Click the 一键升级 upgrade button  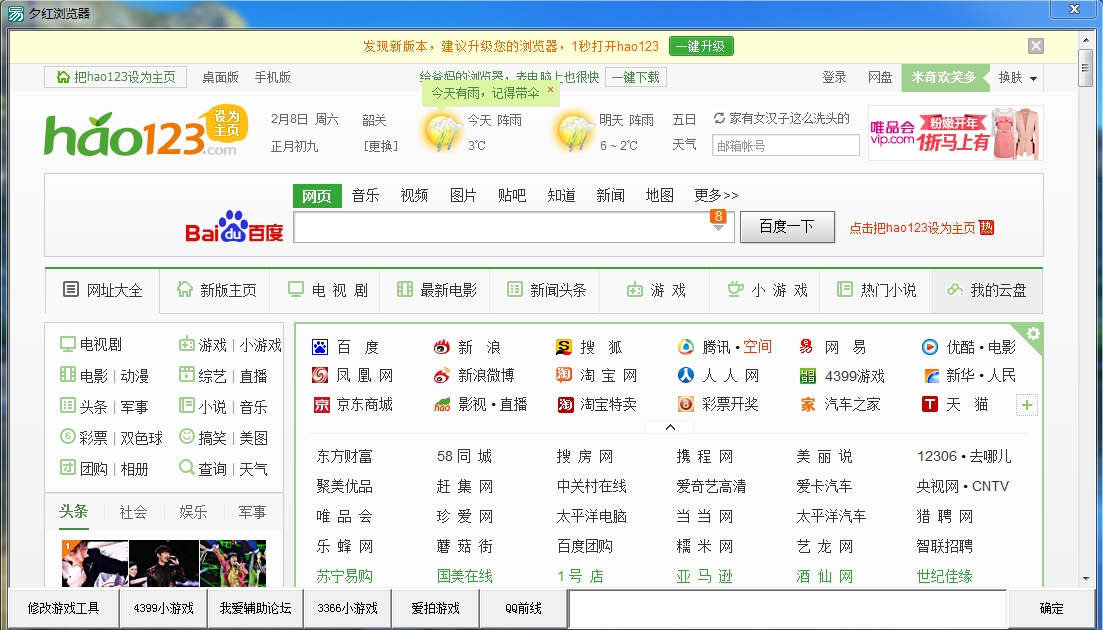pyautogui.click(x=701, y=46)
